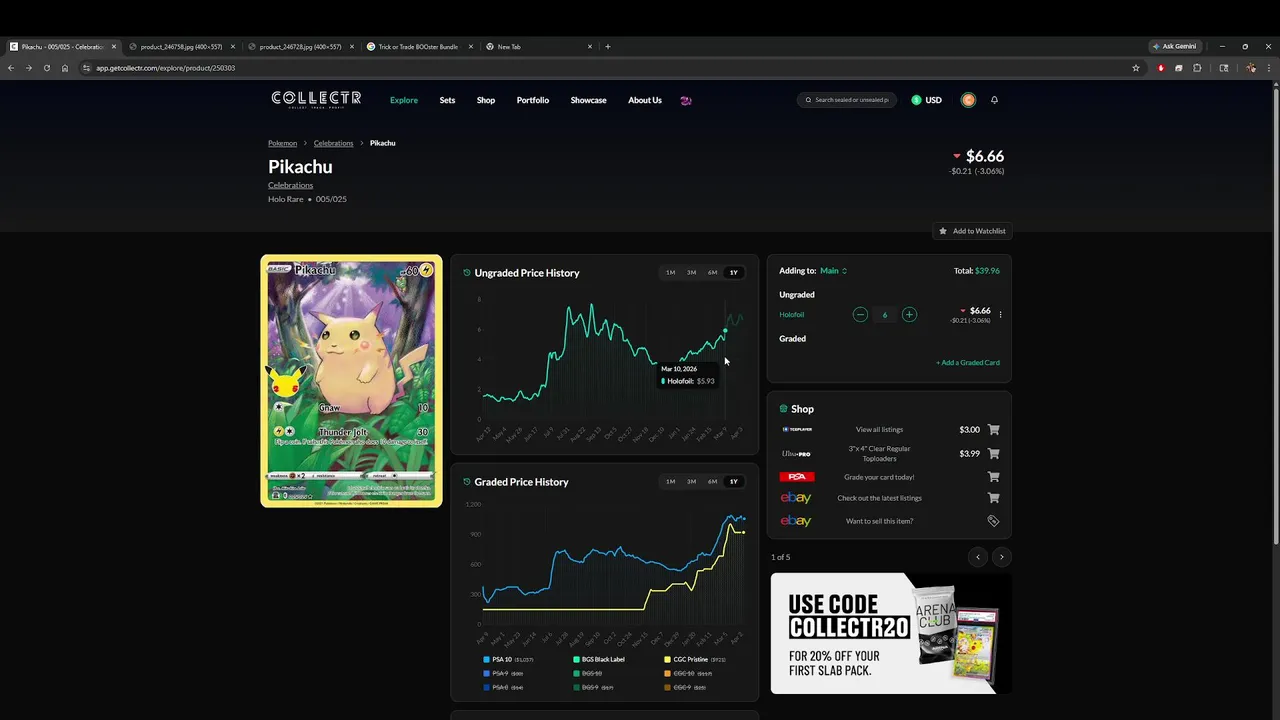Open a new browser tab with plus
1280x720 pixels.
coord(608,46)
